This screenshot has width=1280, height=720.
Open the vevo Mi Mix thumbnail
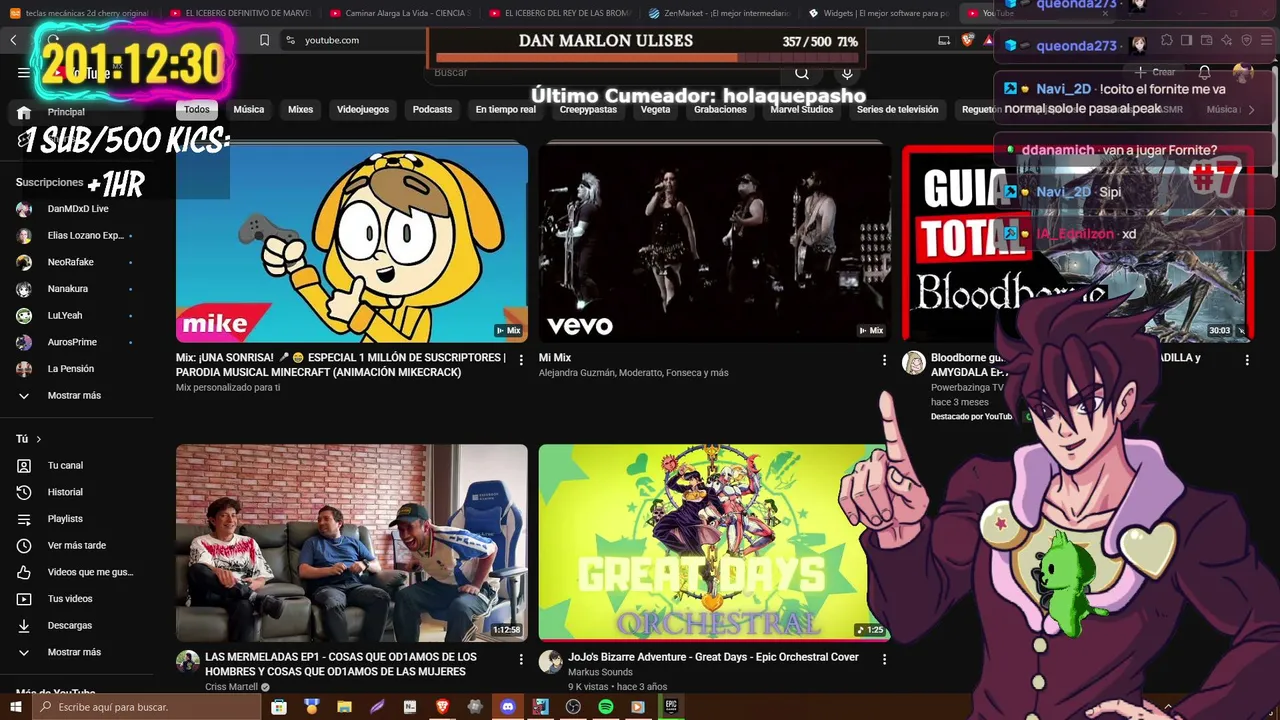pyautogui.click(x=714, y=243)
